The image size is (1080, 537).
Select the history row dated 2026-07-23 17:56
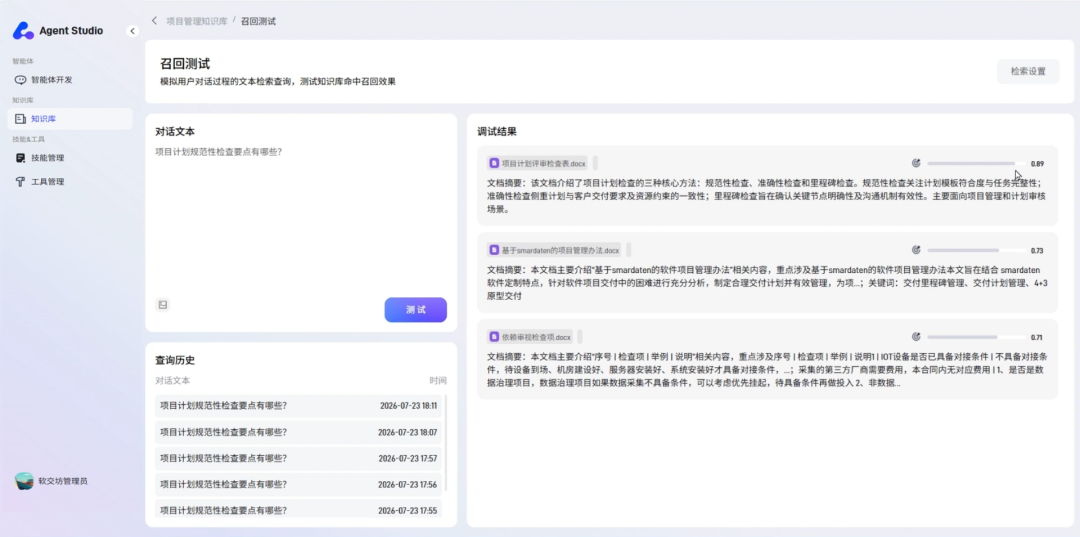pos(298,485)
